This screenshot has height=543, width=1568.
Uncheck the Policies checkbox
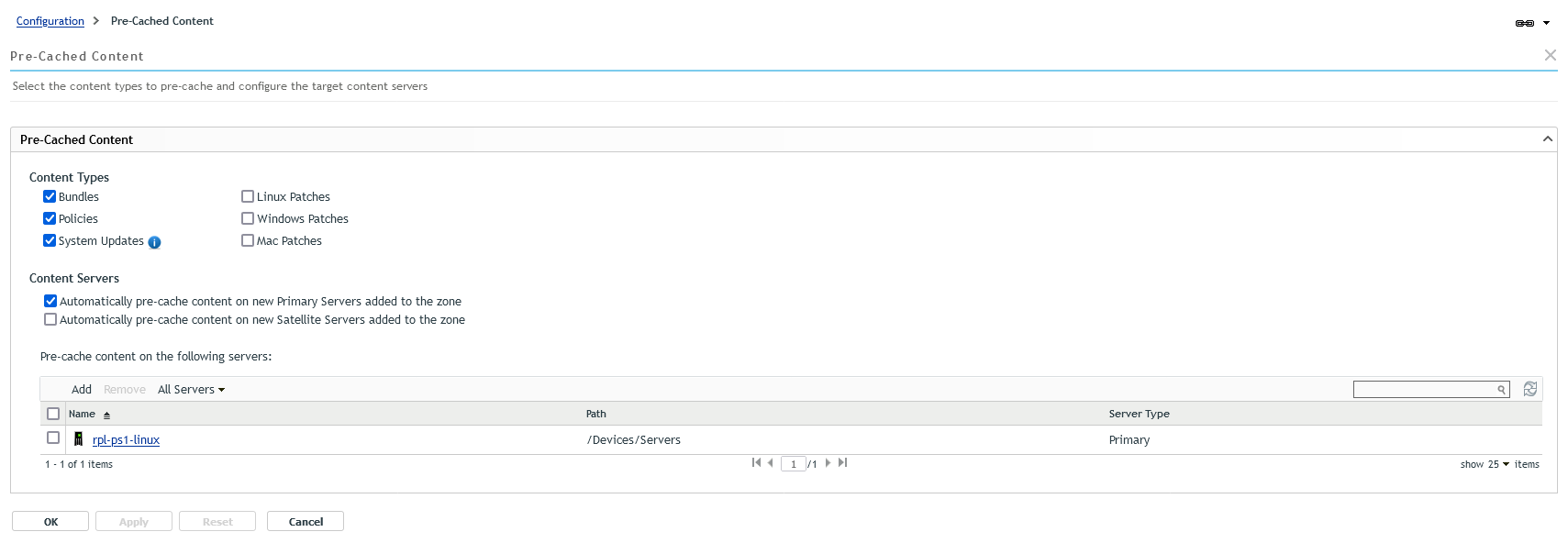tap(50, 218)
